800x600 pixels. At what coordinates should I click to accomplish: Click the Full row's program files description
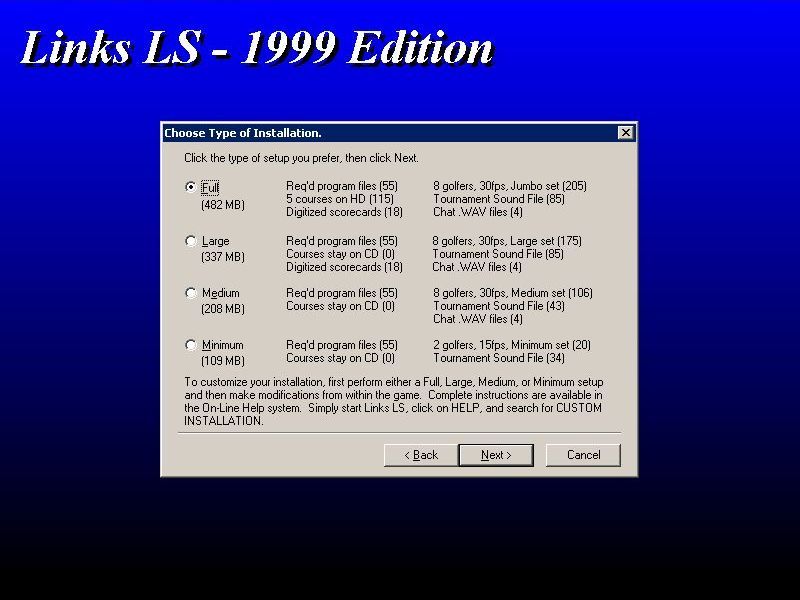point(340,186)
